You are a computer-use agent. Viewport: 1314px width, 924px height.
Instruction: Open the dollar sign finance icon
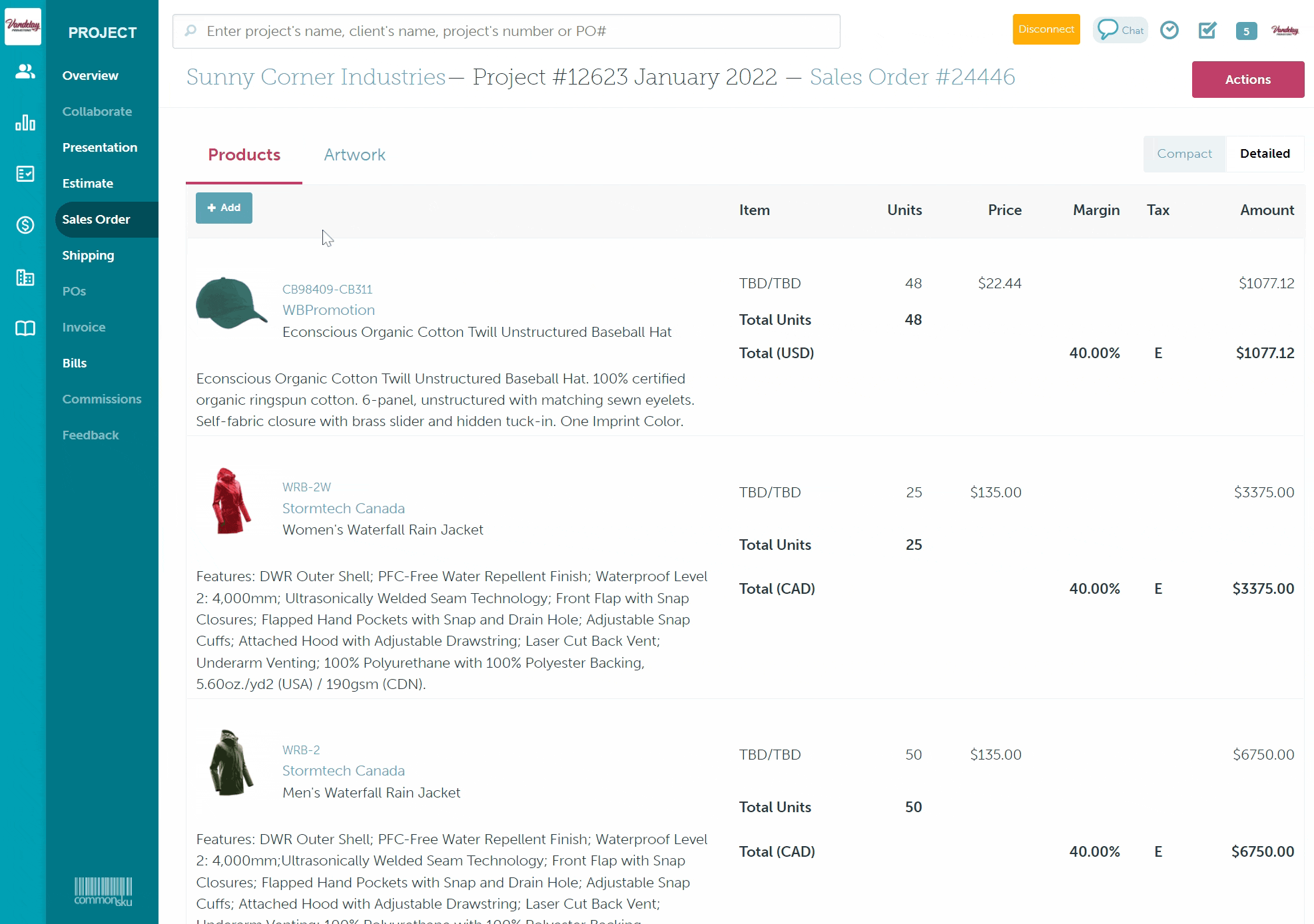(25, 225)
